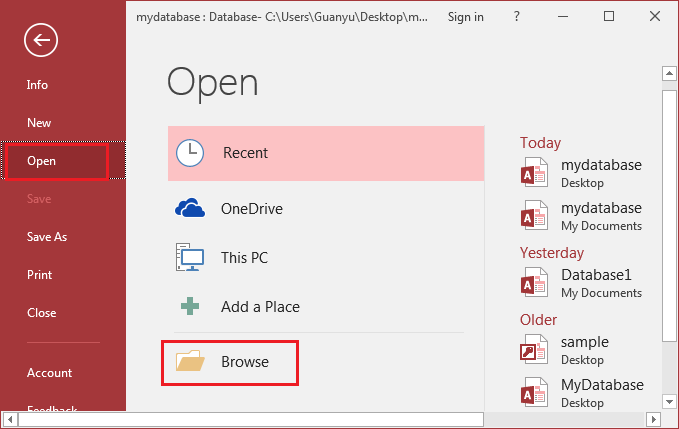The width and height of the screenshot is (679, 429).
Task: Open today's mydatabase Desktop file name
Action: 601,165
